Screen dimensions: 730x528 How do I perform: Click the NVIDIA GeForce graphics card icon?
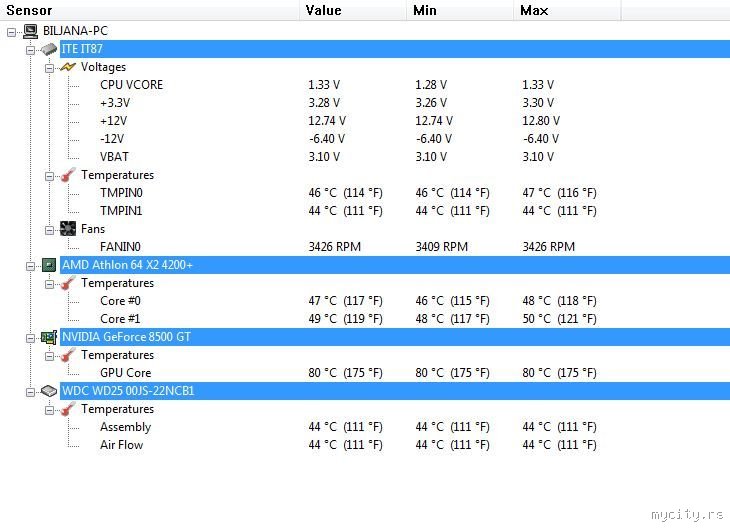tap(49, 337)
